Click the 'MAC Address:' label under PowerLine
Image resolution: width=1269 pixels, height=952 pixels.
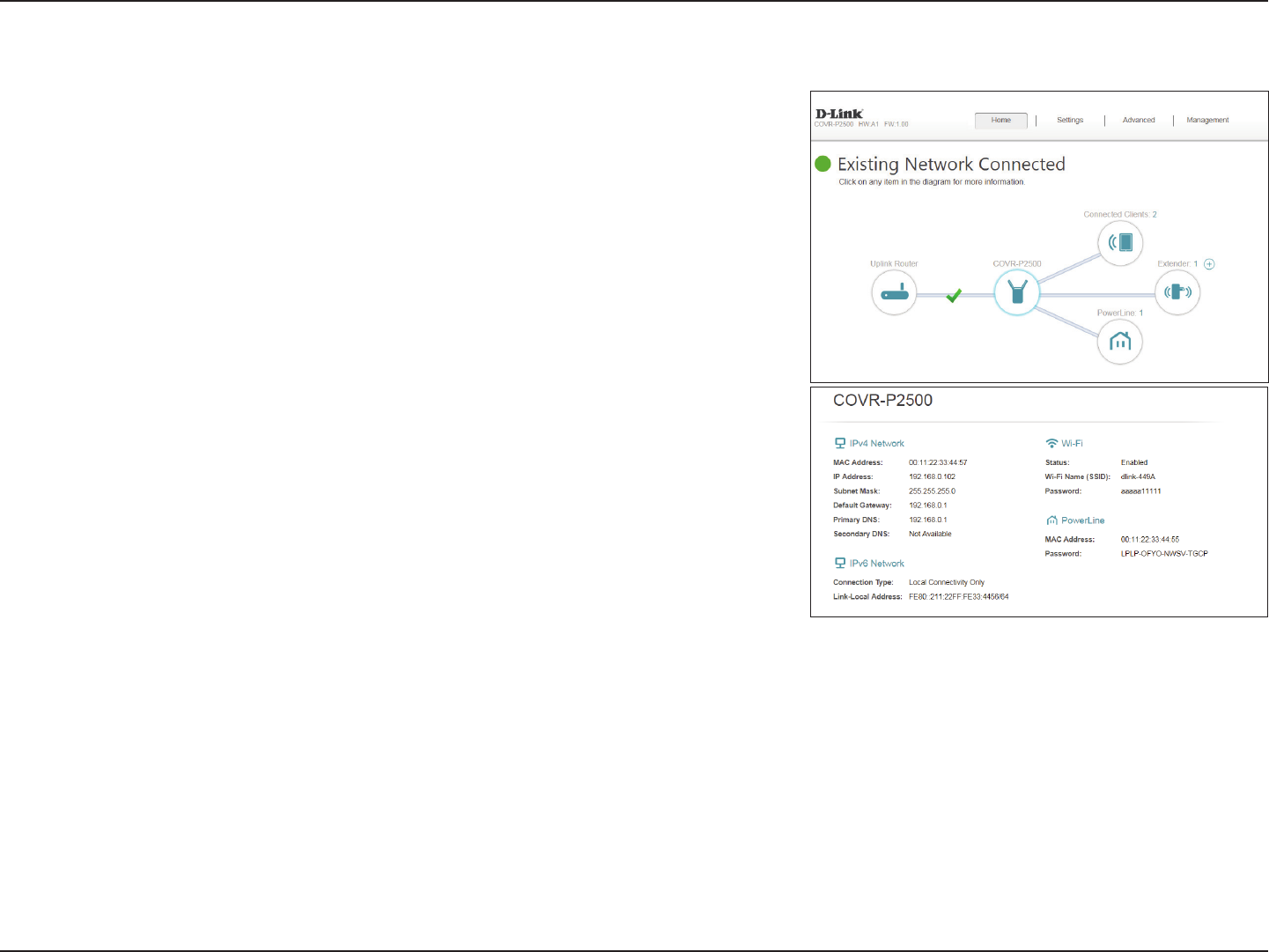1069,540
